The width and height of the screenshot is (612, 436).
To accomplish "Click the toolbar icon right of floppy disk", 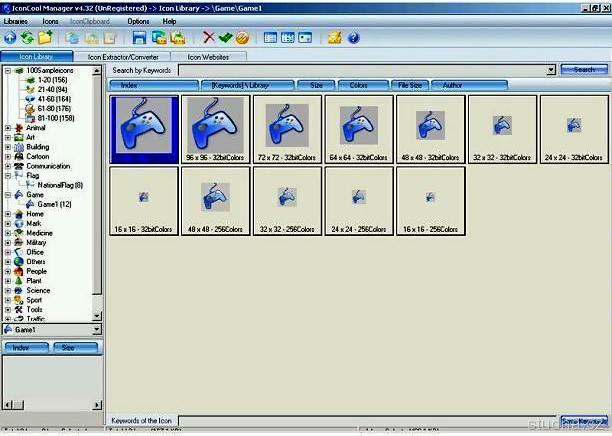I will point(159,38).
